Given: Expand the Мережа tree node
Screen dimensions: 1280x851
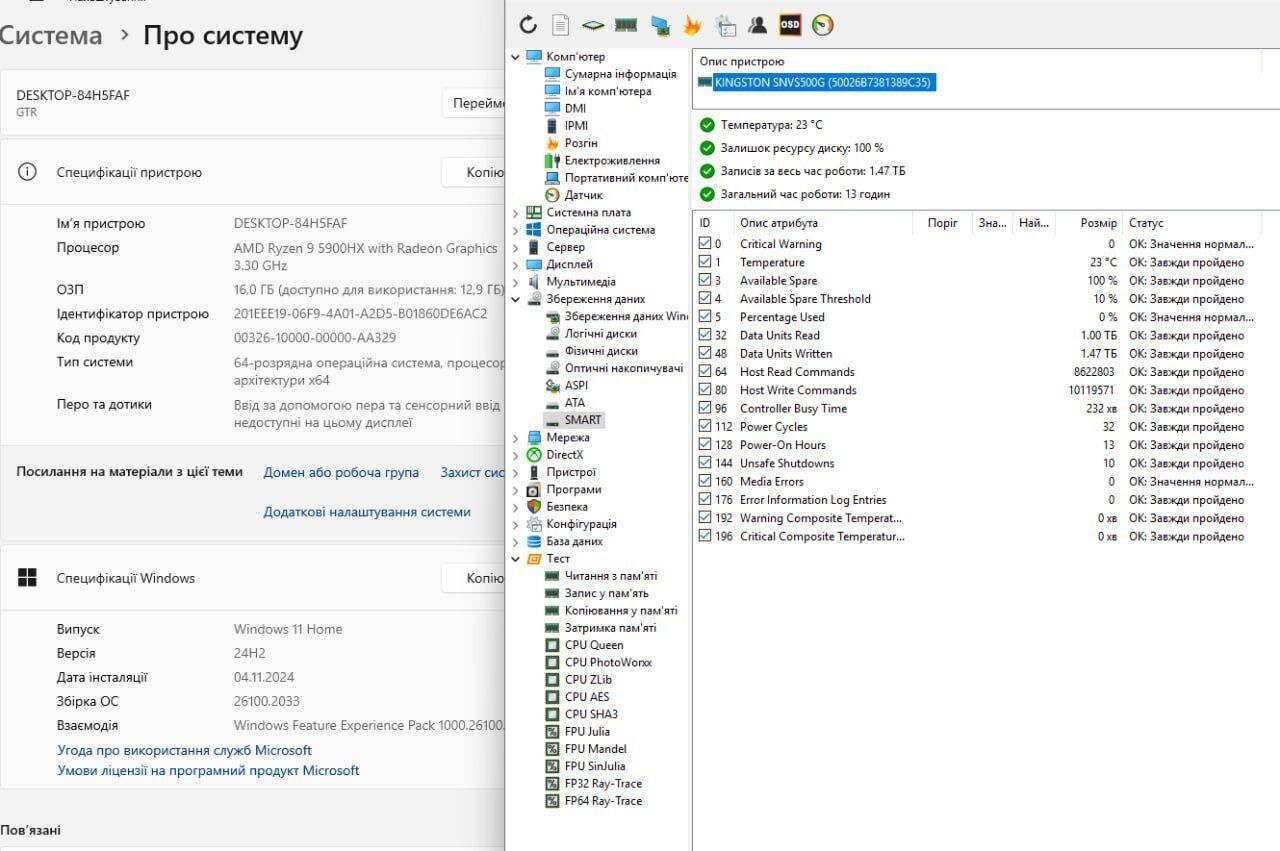Looking at the screenshot, I should coord(516,438).
